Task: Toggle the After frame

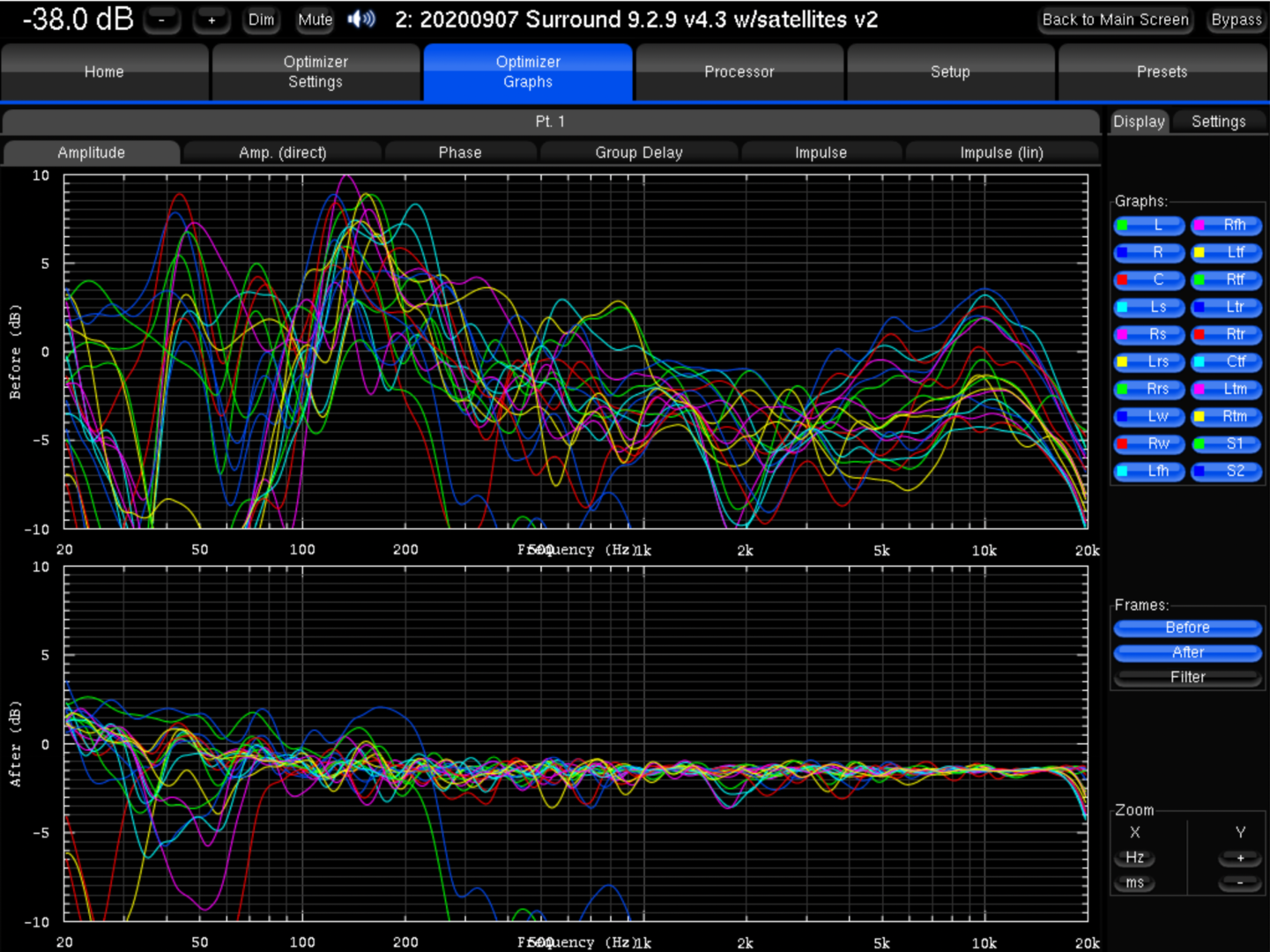Action: click(x=1187, y=652)
